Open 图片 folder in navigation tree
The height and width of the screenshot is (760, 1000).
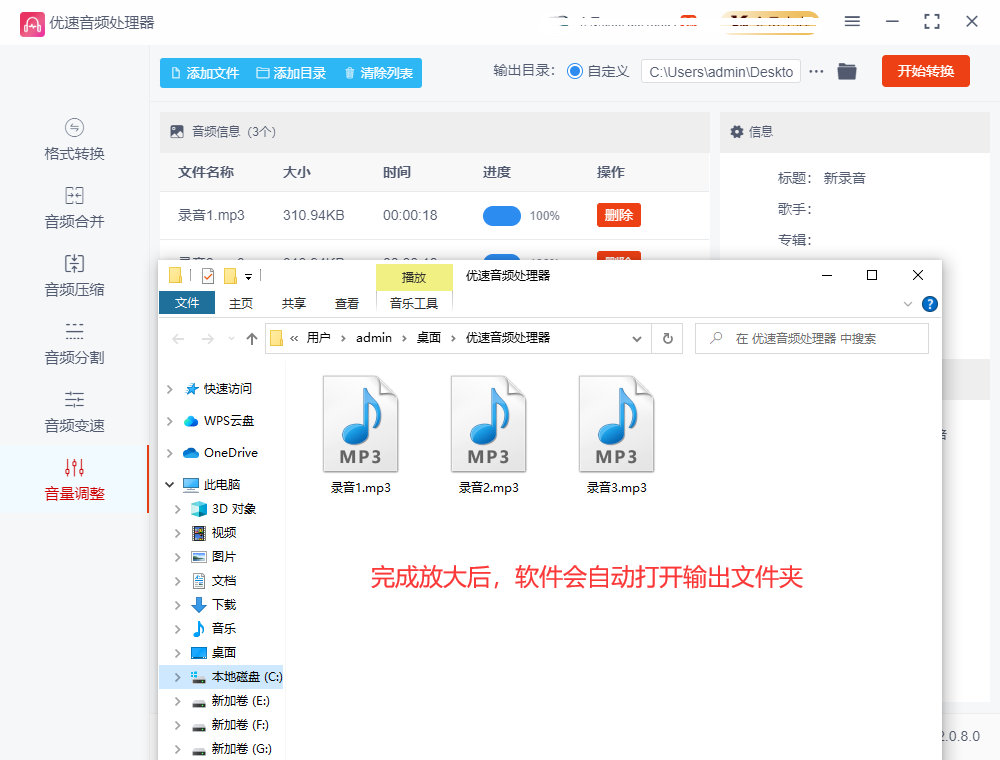214,557
